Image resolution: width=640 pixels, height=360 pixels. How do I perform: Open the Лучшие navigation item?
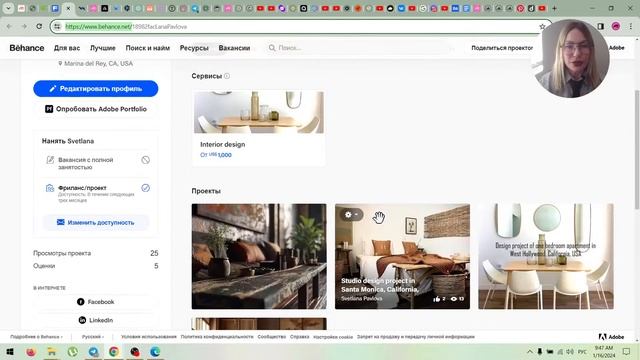[102, 48]
